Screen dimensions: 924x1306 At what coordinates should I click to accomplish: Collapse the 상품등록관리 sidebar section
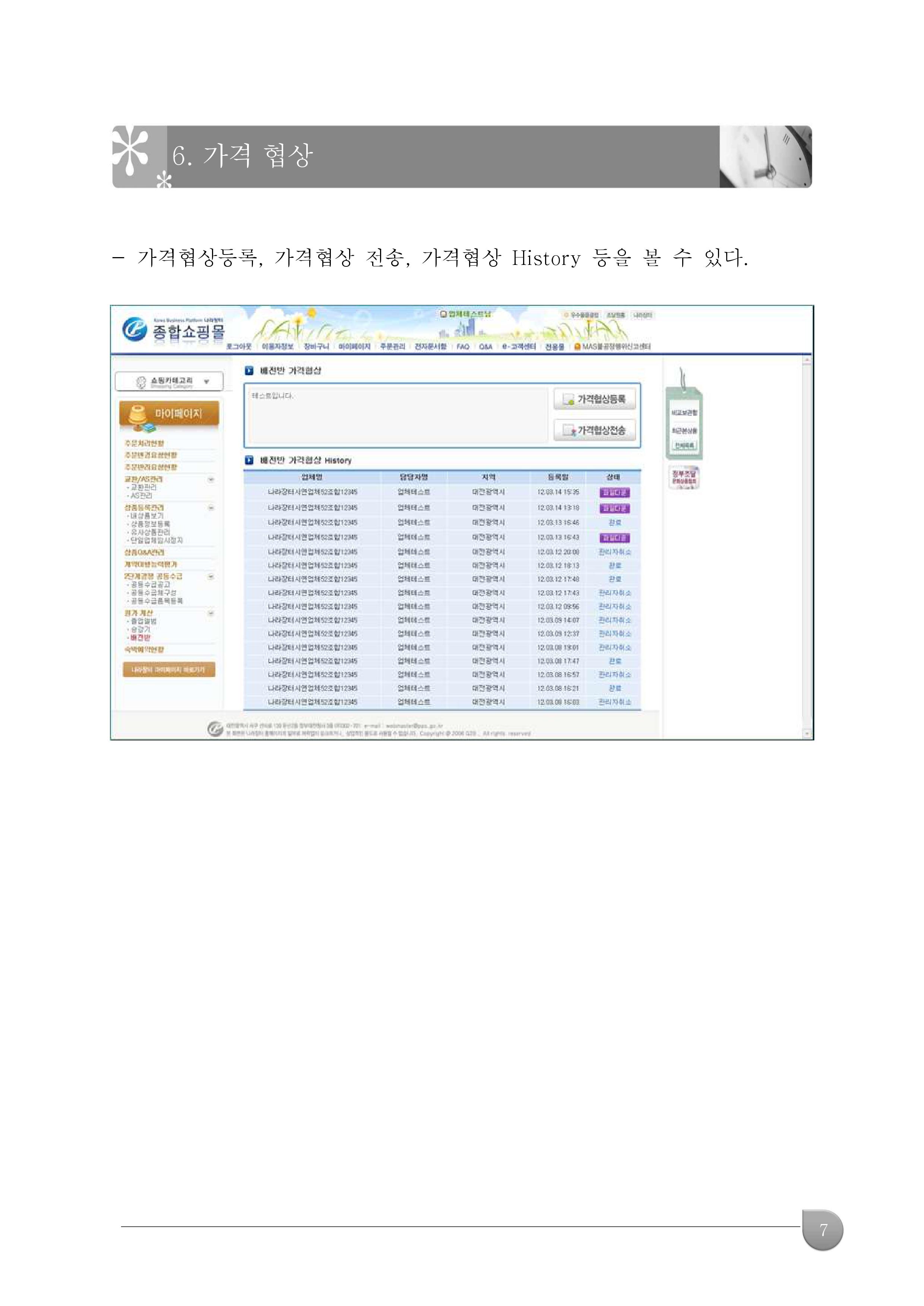211,507
